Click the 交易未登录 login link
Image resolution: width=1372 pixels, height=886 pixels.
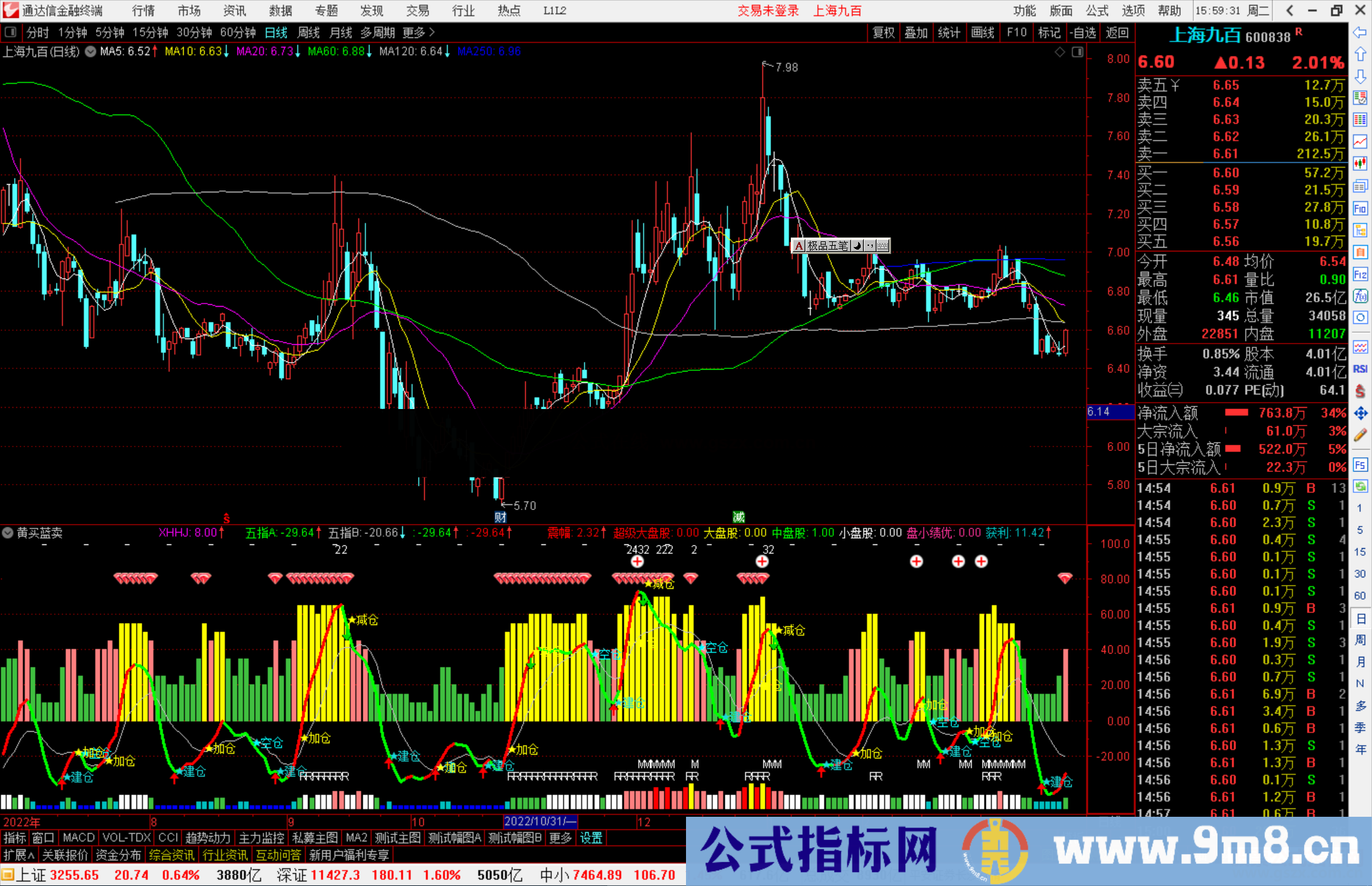[768, 11]
